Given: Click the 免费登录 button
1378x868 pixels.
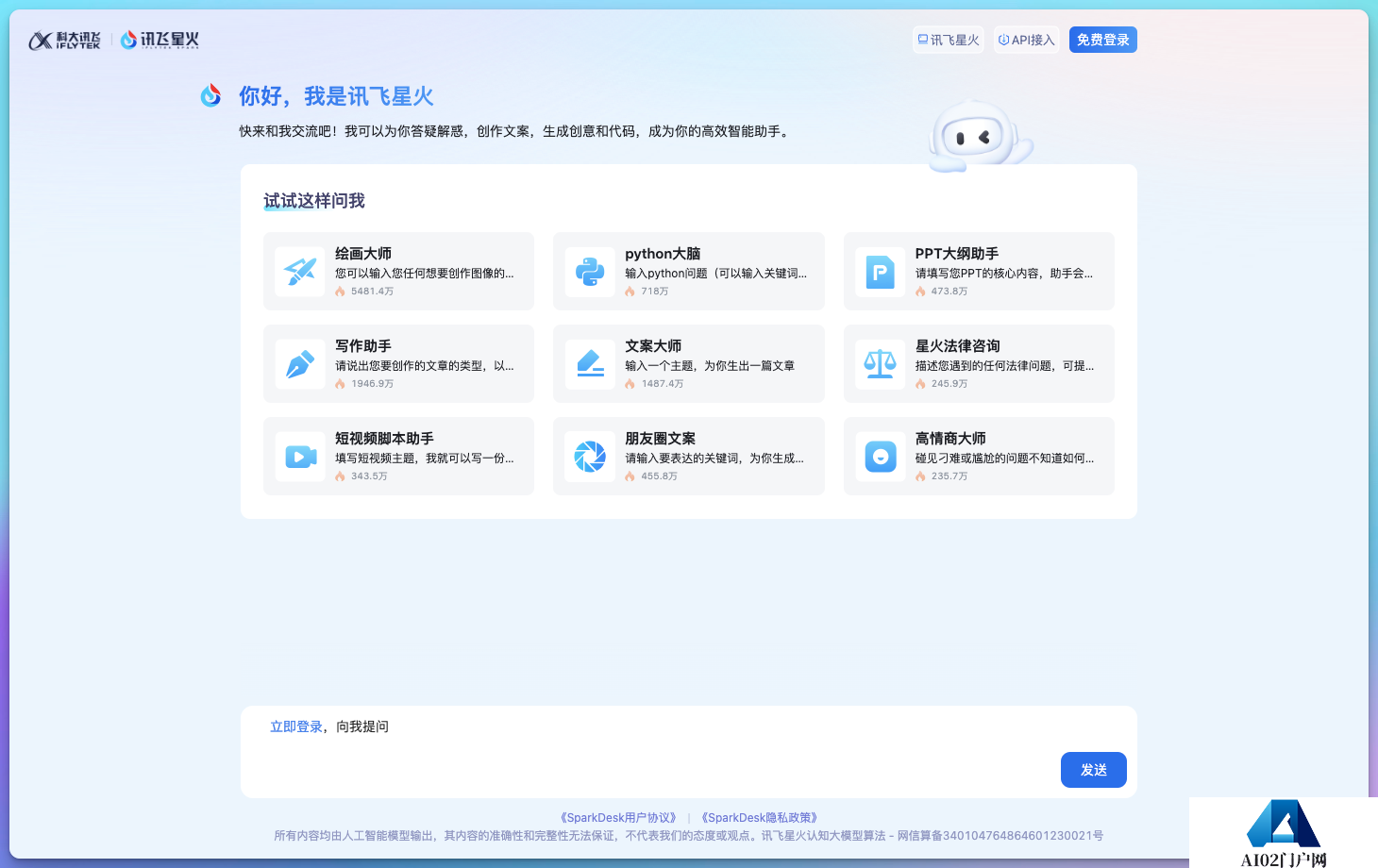Looking at the screenshot, I should pyautogui.click(x=1103, y=40).
